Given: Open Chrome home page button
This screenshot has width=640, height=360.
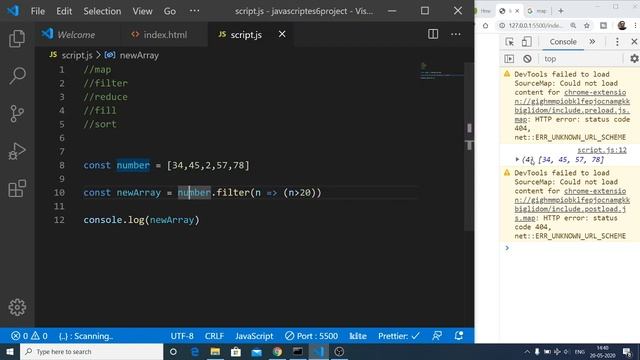Looking at the screenshot, I should [x=485, y=26].
